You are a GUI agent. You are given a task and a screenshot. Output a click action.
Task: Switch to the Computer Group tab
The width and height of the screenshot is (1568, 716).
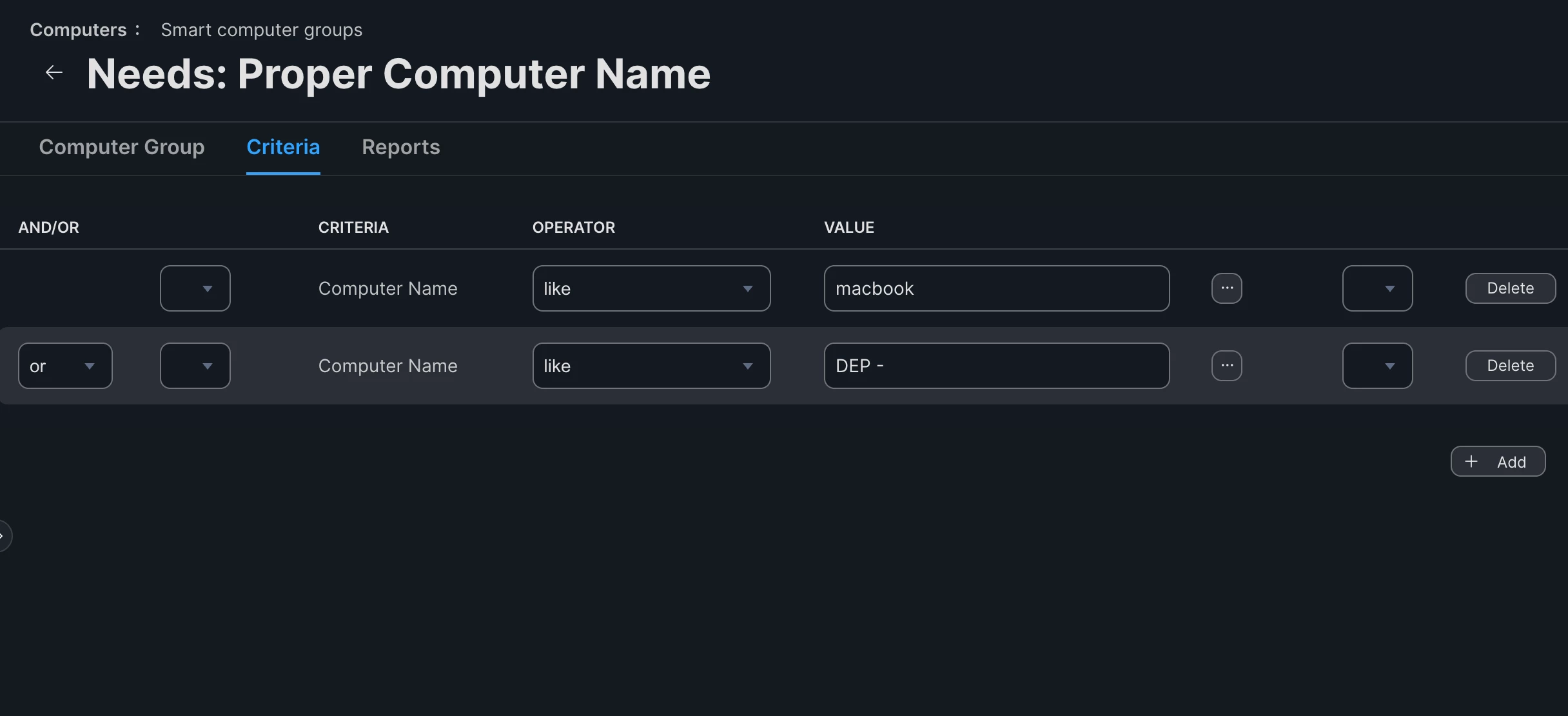click(x=122, y=147)
